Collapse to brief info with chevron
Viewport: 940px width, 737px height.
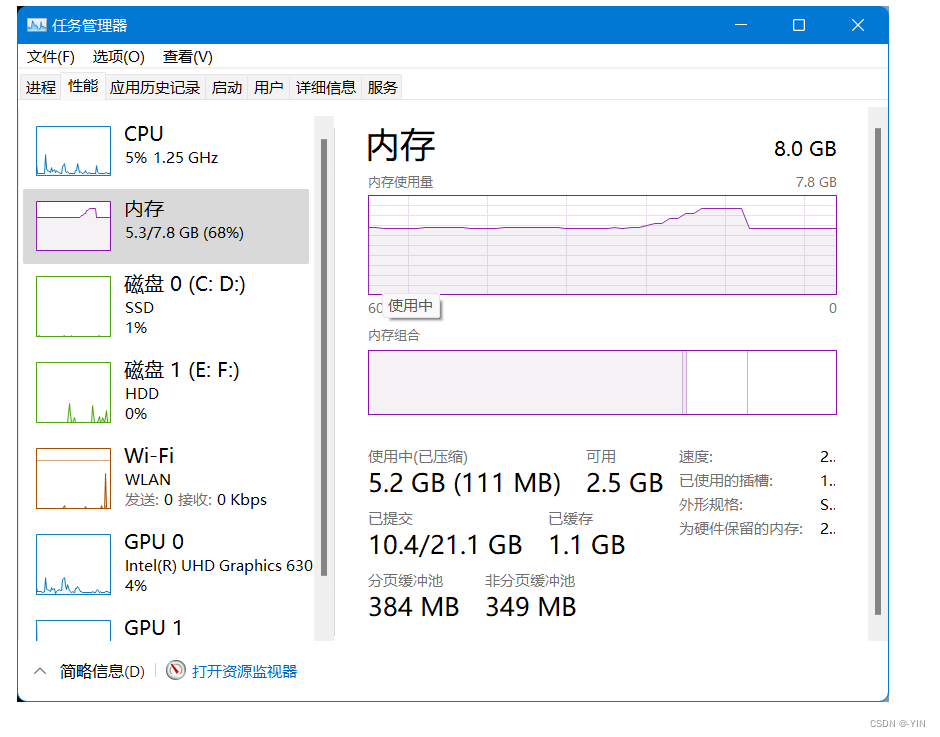click(x=40, y=671)
